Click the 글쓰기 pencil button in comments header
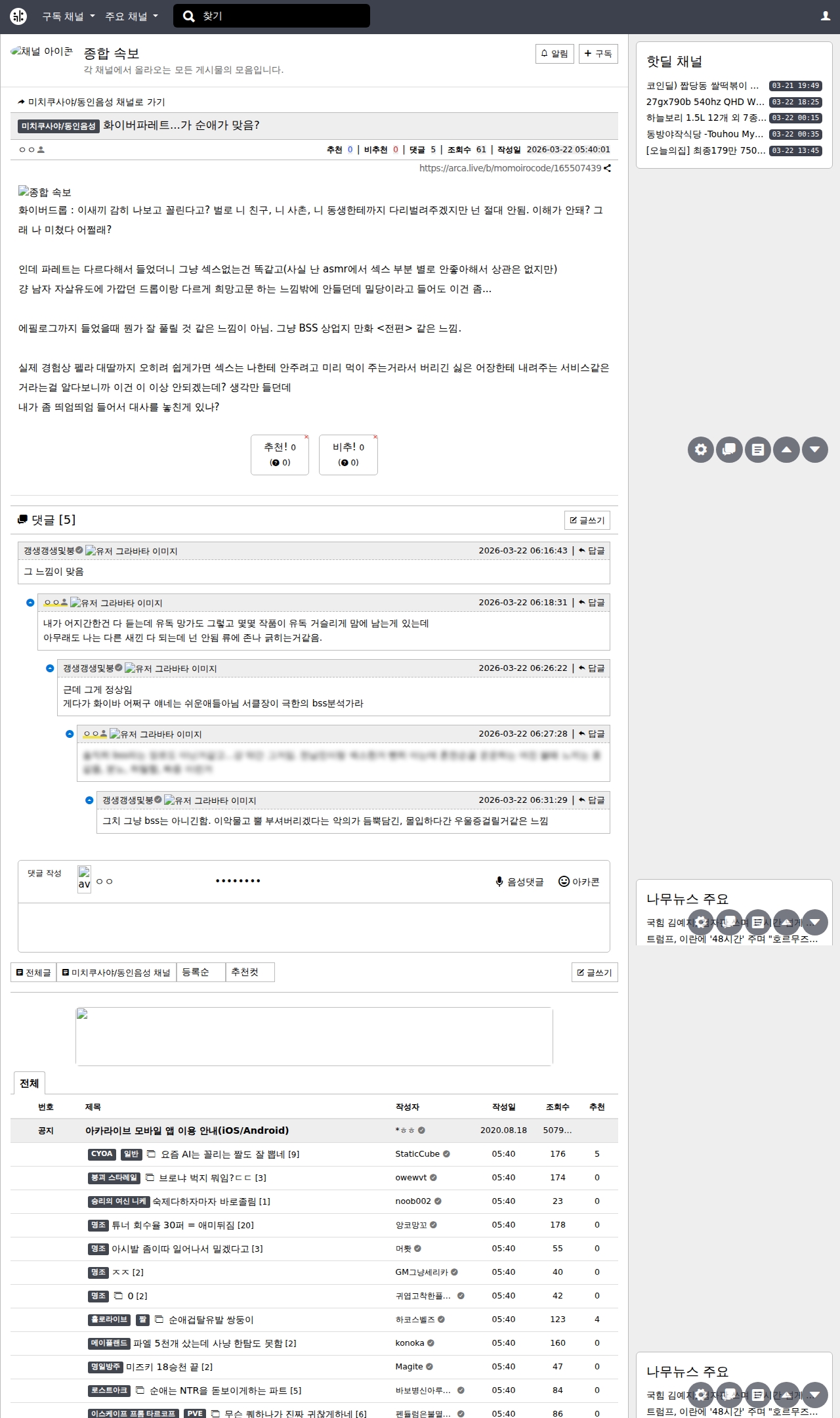 point(587,521)
